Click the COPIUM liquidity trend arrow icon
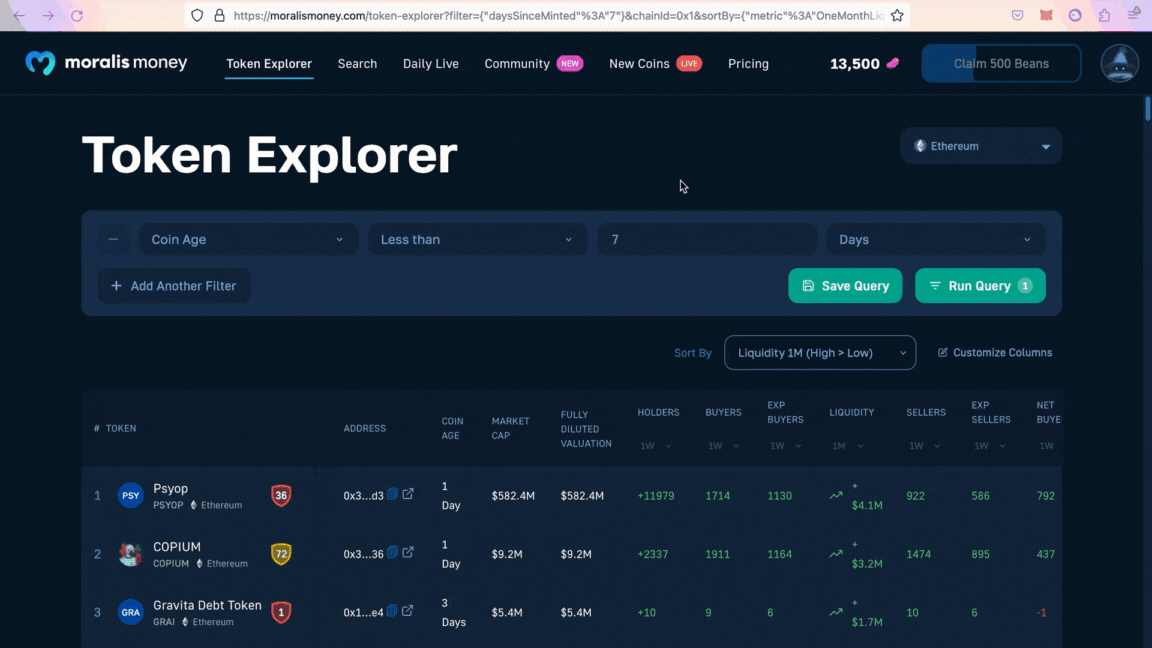Screen dimensions: 1152x648 click(x=836, y=554)
